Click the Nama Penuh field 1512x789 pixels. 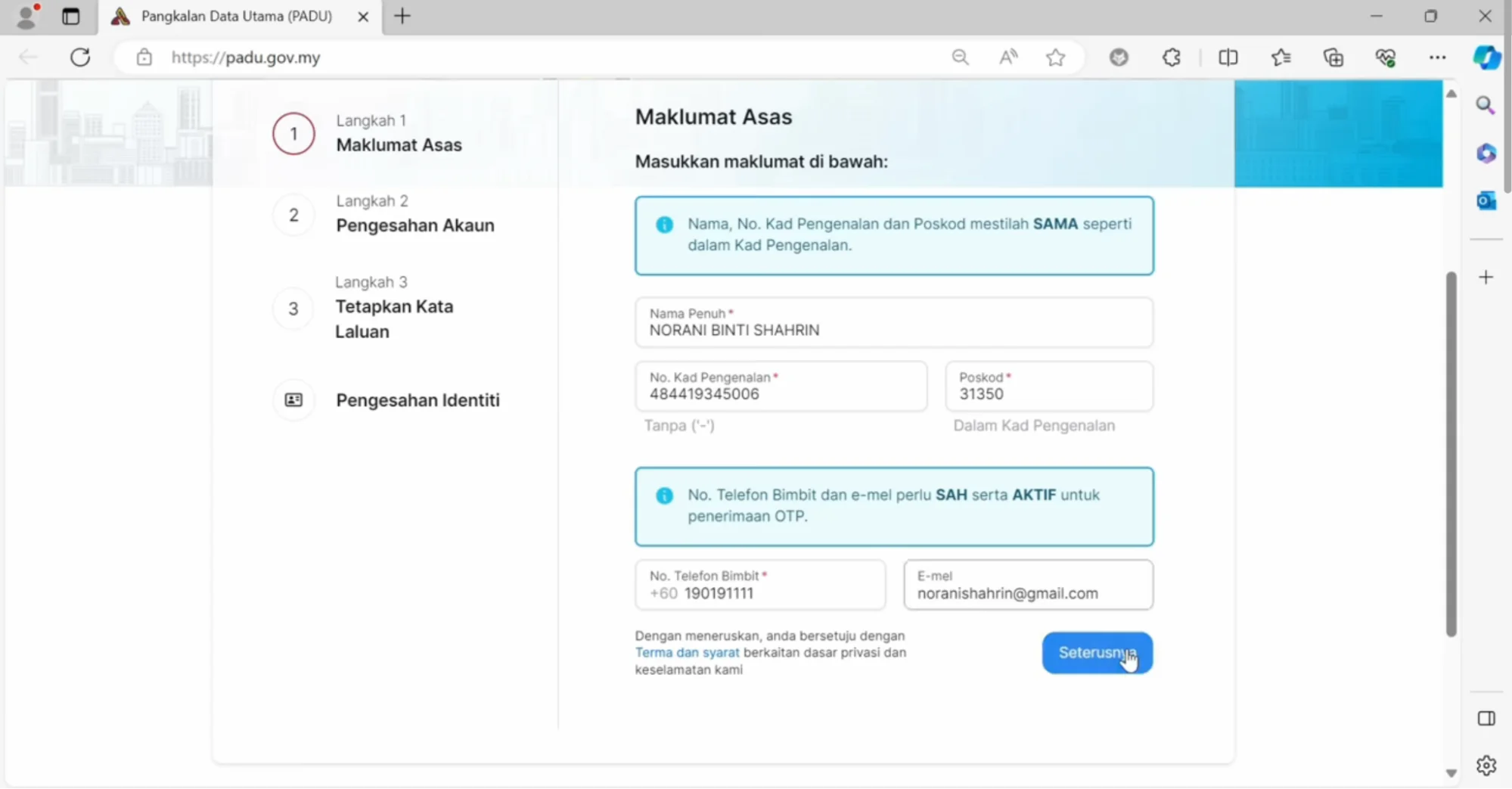coord(894,323)
